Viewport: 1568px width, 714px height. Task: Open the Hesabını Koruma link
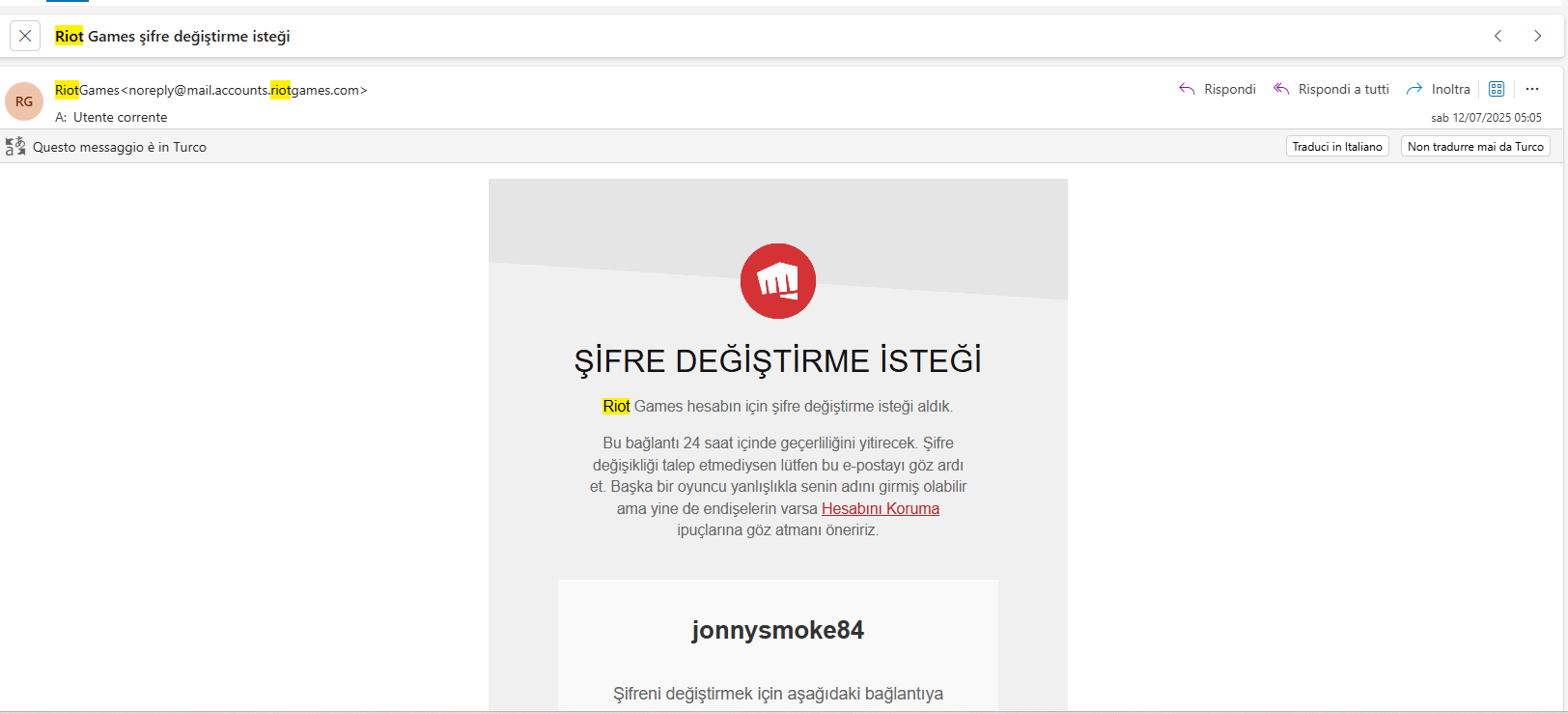point(881,508)
